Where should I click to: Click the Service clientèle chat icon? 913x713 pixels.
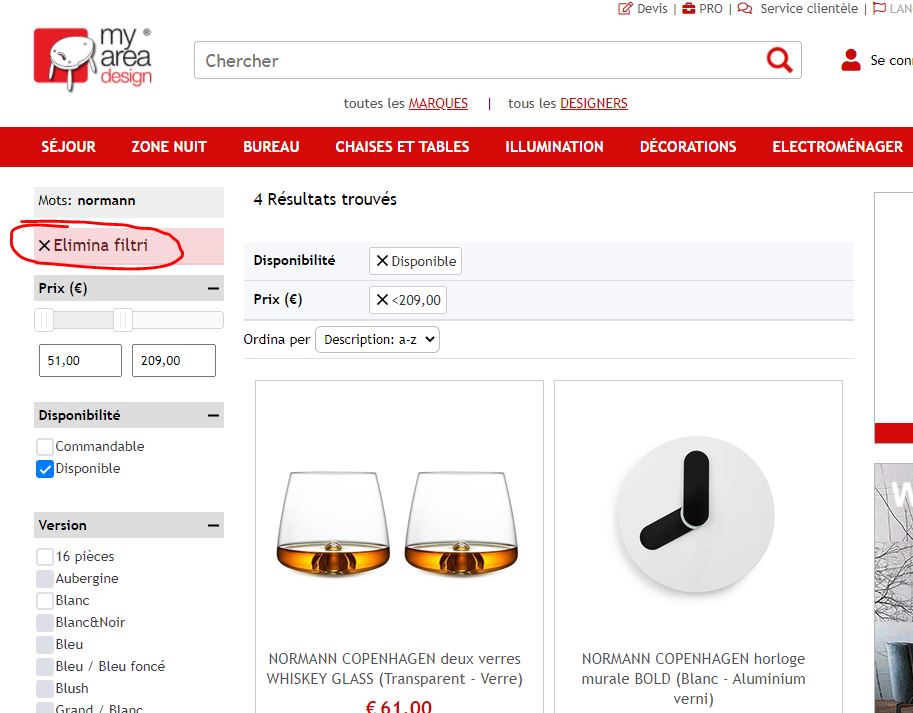pyautogui.click(x=745, y=9)
